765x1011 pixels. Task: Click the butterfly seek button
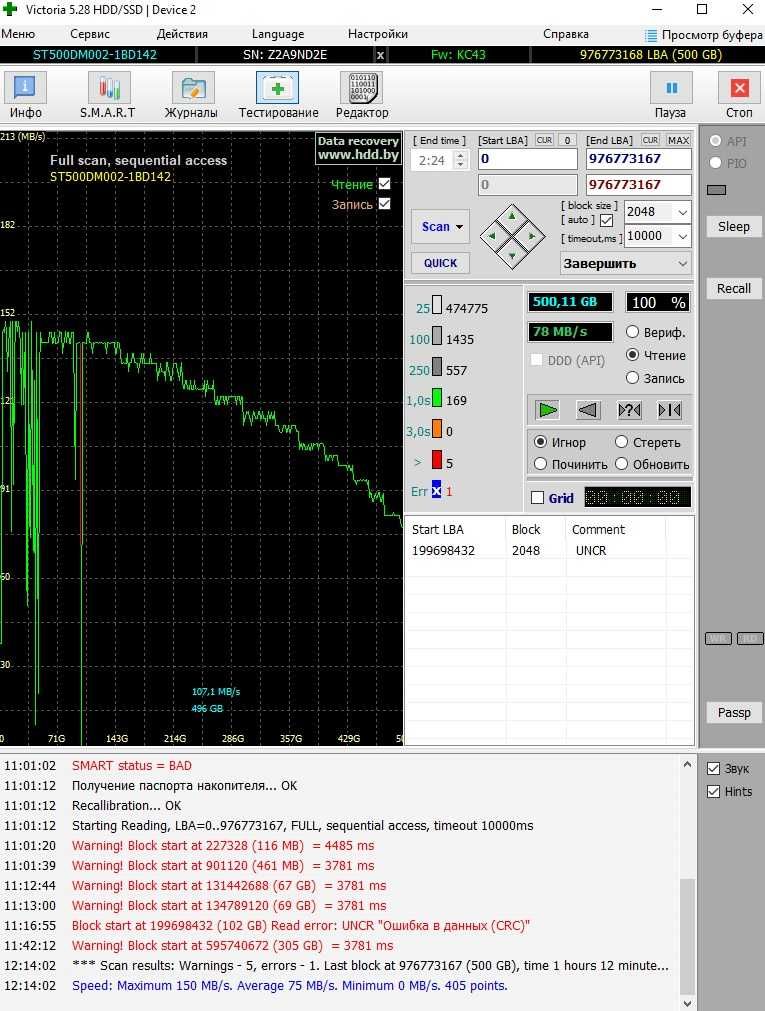(670, 410)
